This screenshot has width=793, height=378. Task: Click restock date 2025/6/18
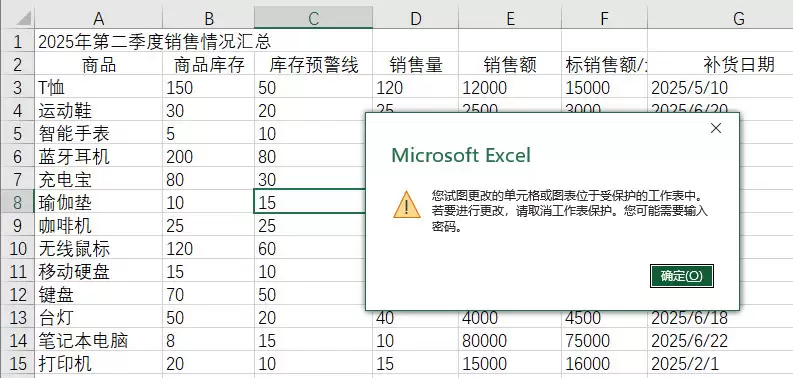click(x=720, y=319)
